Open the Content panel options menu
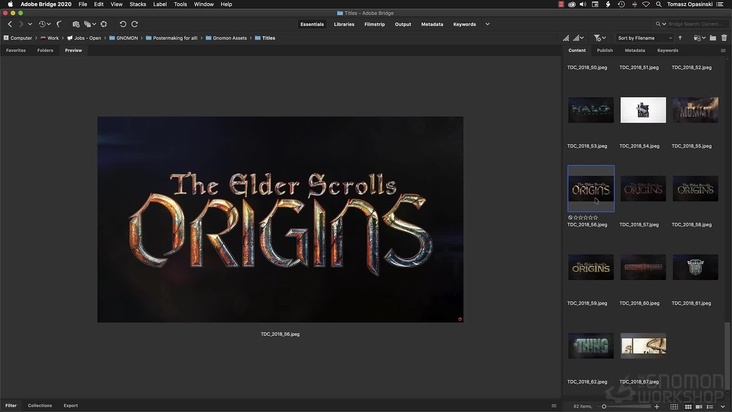 (723, 50)
